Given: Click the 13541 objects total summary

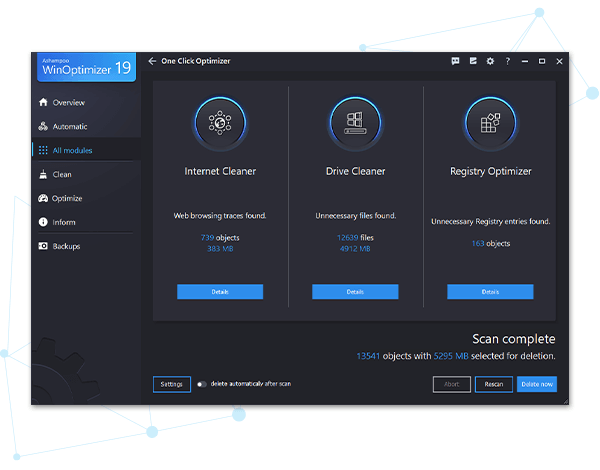Looking at the screenshot, I should [x=456, y=356].
